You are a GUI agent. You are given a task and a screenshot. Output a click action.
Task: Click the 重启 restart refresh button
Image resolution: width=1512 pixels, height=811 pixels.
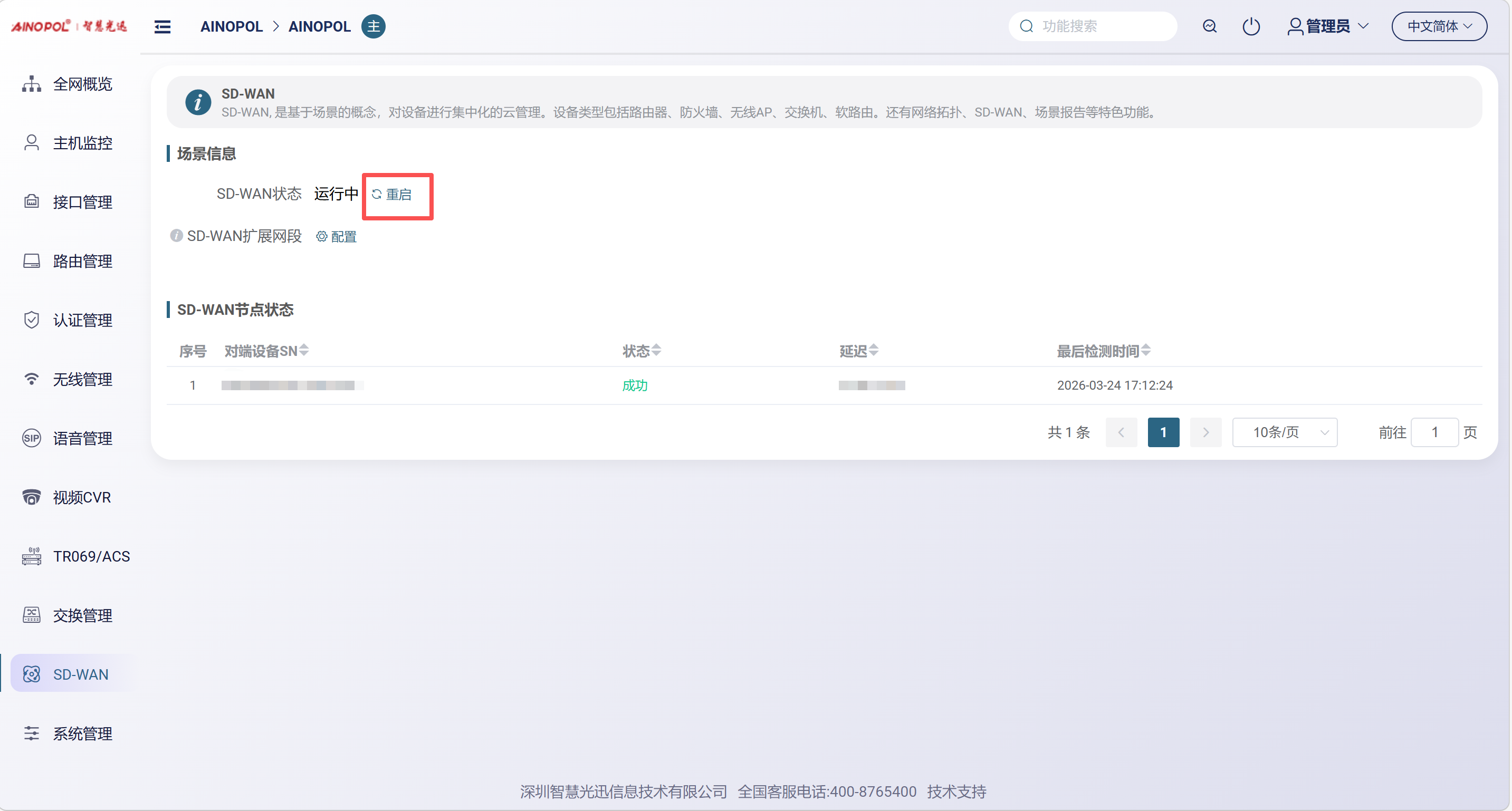click(392, 194)
